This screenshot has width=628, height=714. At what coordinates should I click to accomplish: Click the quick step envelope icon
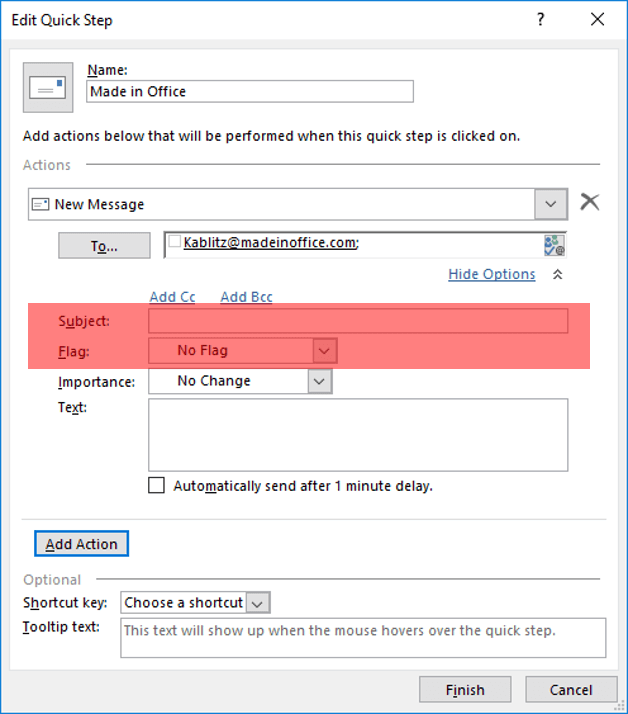pyautogui.click(x=47, y=87)
